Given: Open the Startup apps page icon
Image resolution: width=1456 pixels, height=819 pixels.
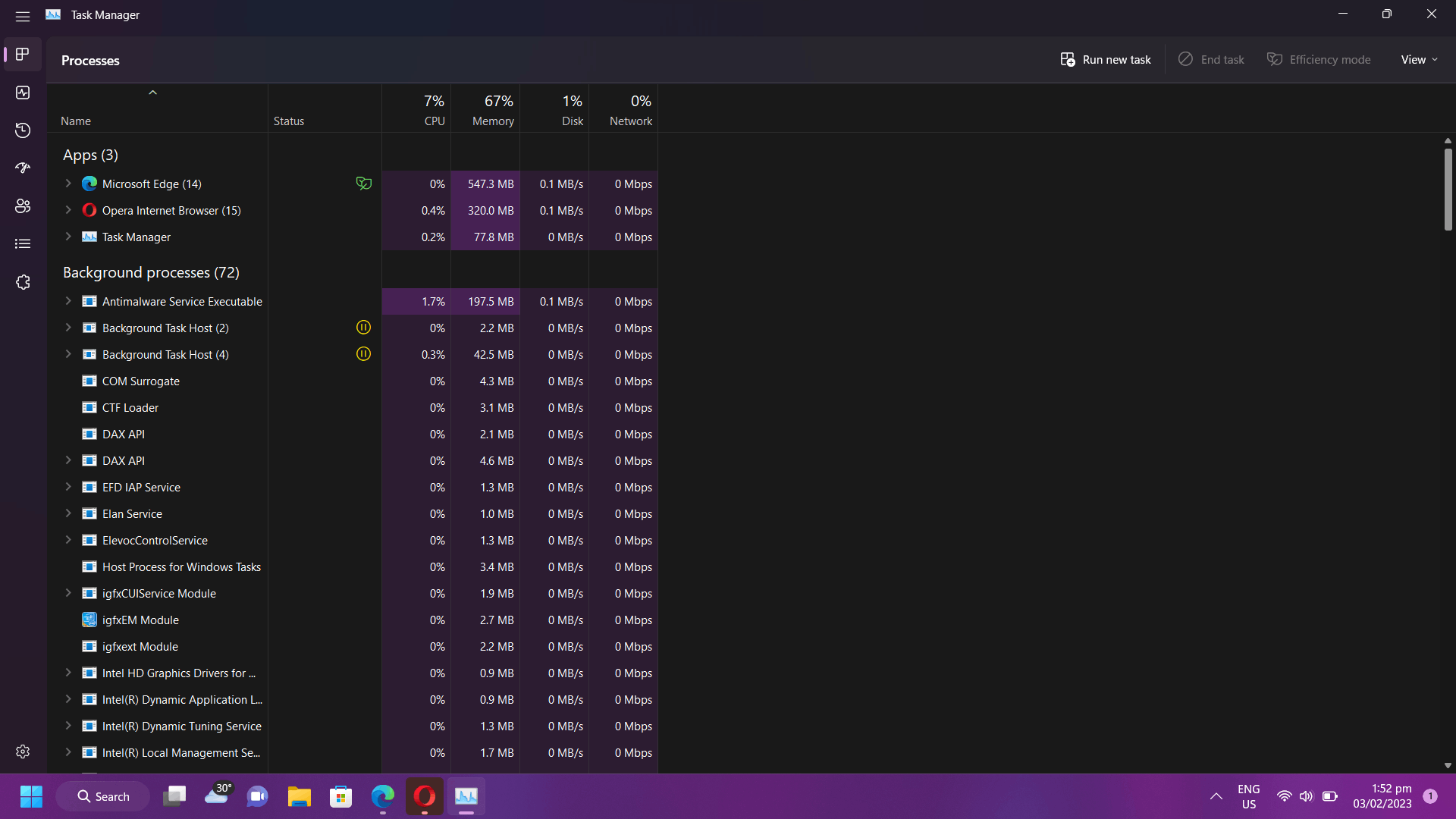Looking at the screenshot, I should [x=23, y=168].
